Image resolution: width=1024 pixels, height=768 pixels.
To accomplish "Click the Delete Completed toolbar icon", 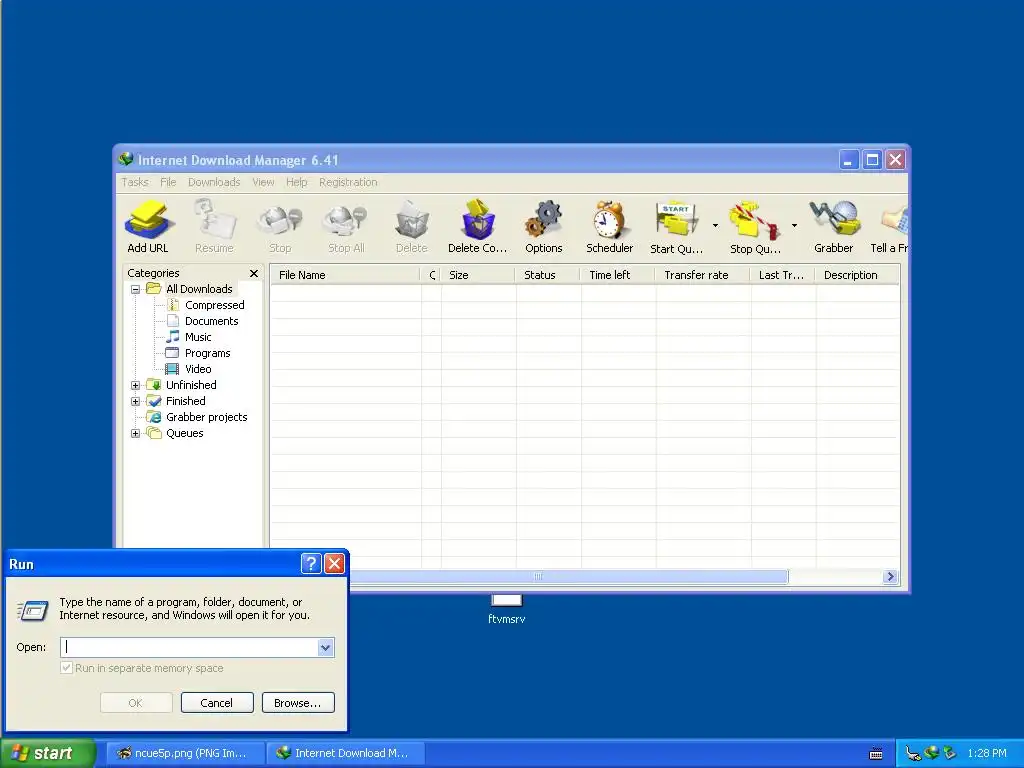I will click(x=477, y=227).
